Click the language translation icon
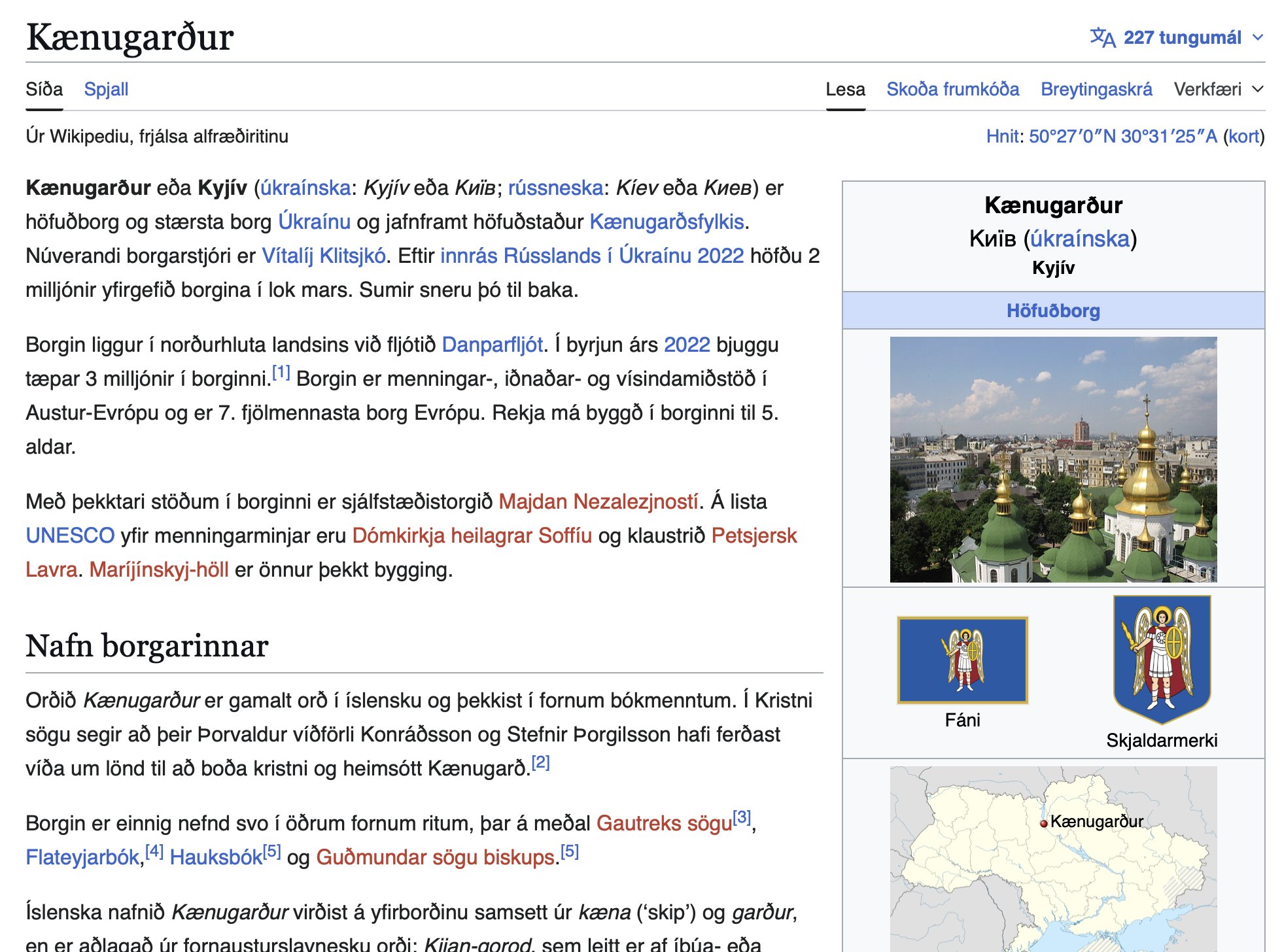Viewport: 1282px width, 952px height. [1102, 38]
